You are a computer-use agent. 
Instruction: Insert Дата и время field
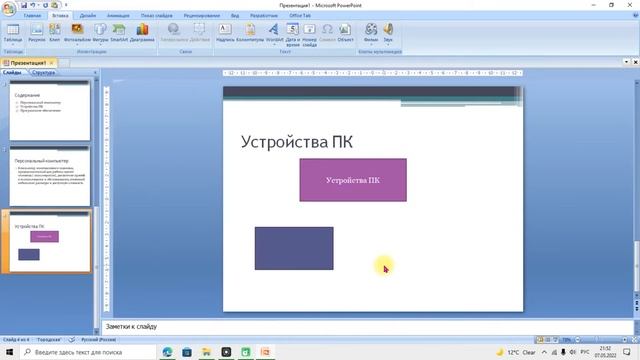293,35
